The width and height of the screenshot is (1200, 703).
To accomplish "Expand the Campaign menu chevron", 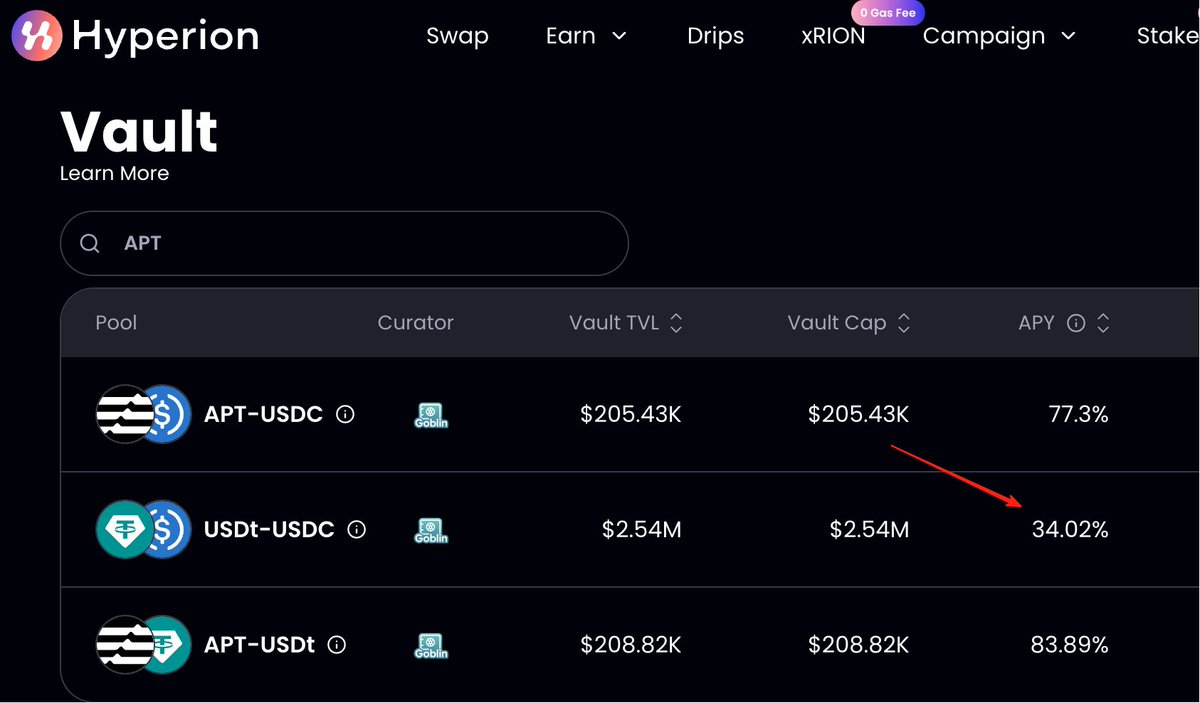I will pos(1068,36).
